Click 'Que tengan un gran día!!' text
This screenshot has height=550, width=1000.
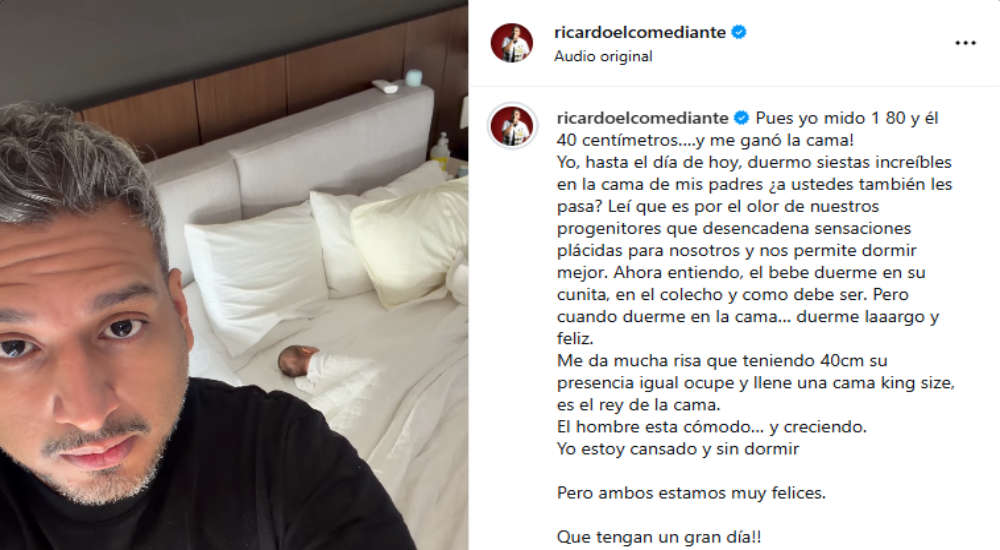pos(659,537)
